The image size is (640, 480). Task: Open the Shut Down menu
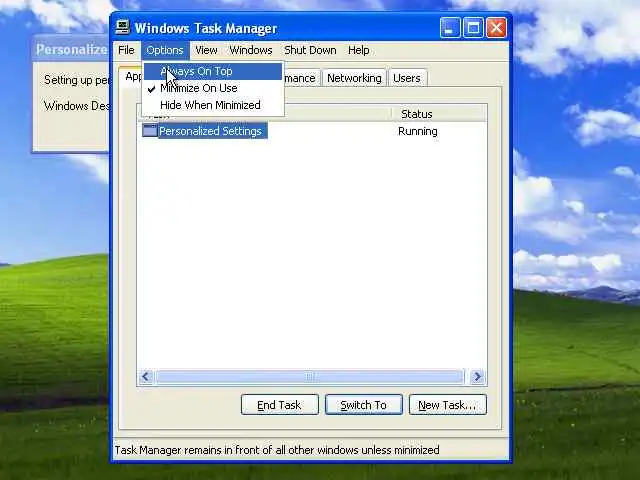click(x=310, y=50)
